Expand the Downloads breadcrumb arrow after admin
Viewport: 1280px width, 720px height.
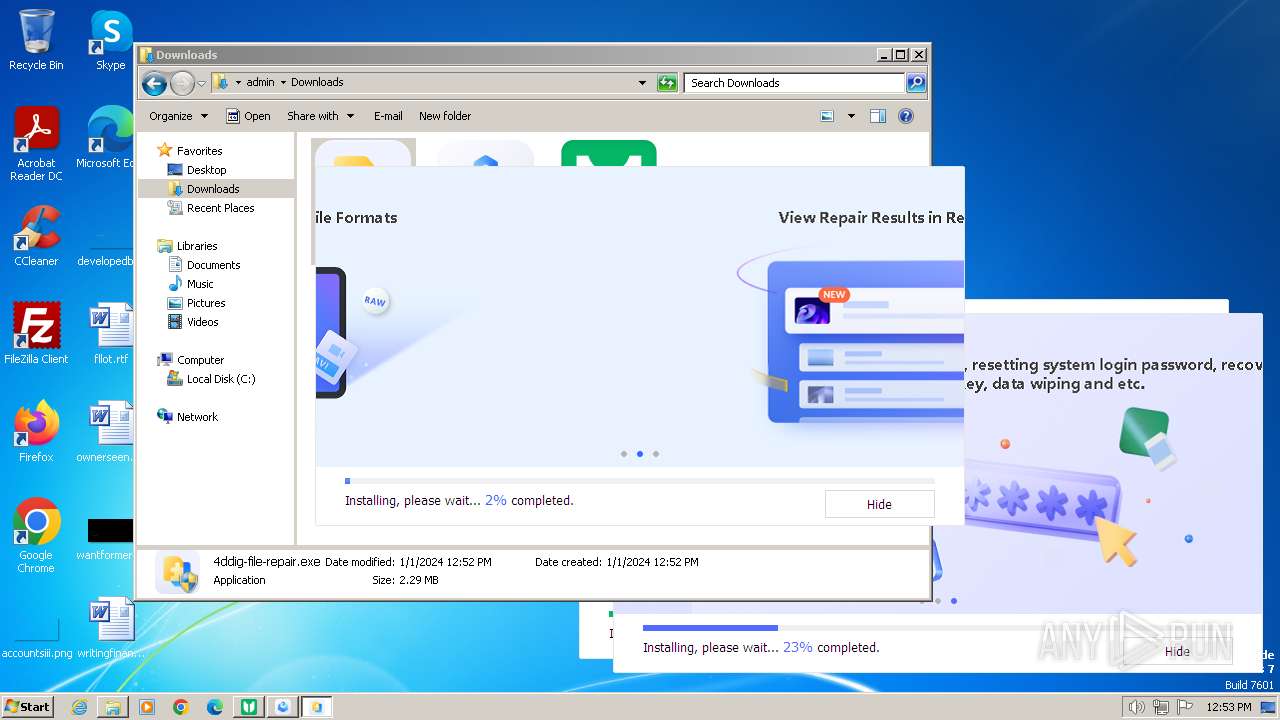point(282,83)
